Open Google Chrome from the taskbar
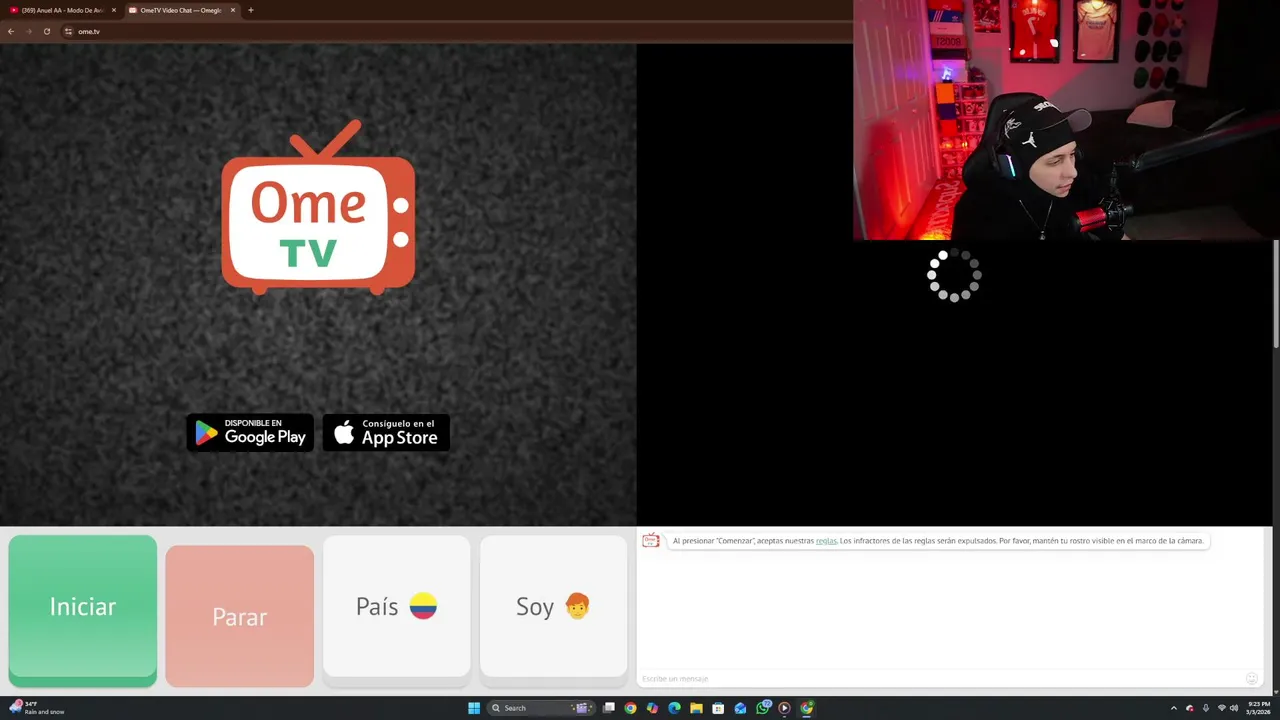Viewport: 1280px width, 720px height. click(630, 708)
